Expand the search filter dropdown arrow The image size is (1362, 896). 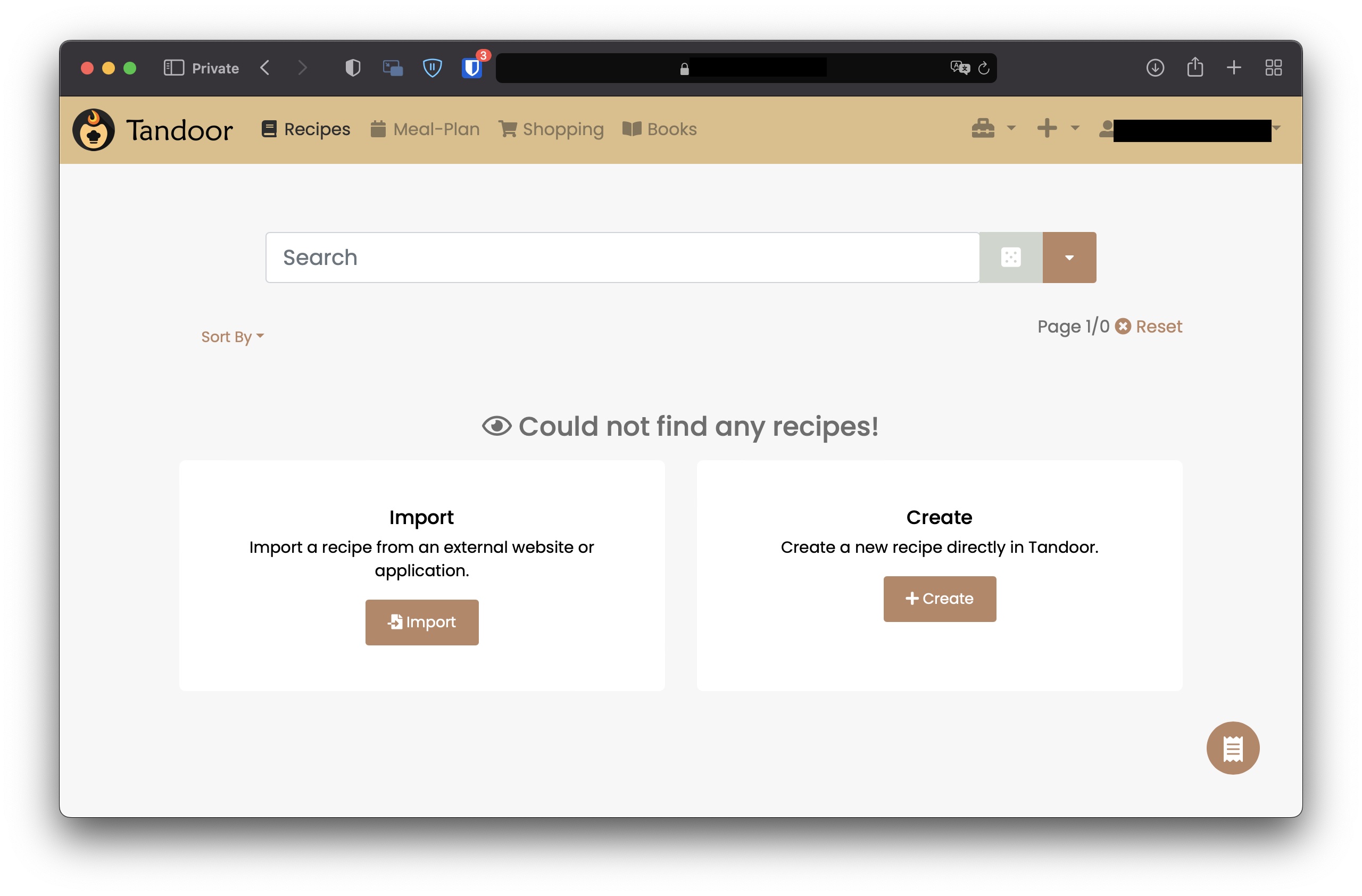point(1068,257)
